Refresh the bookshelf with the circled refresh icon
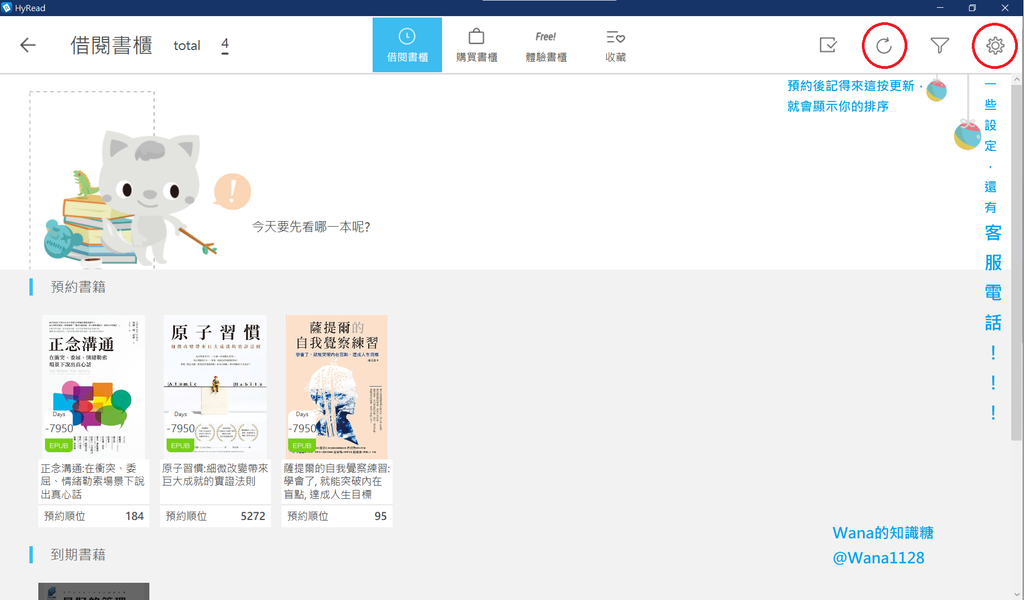Image resolution: width=1024 pixels, height=600 pixels. click(x=884, y=45)
